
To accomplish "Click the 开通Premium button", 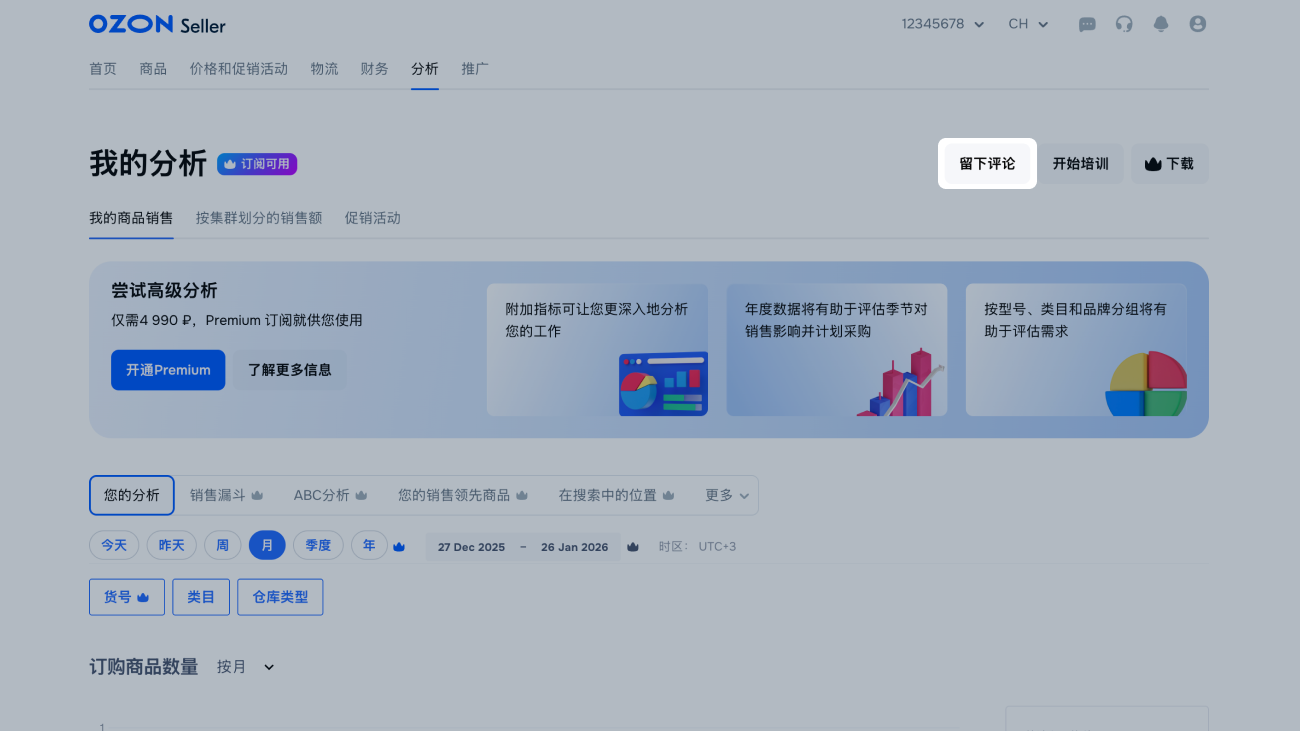I will [168, 370].
